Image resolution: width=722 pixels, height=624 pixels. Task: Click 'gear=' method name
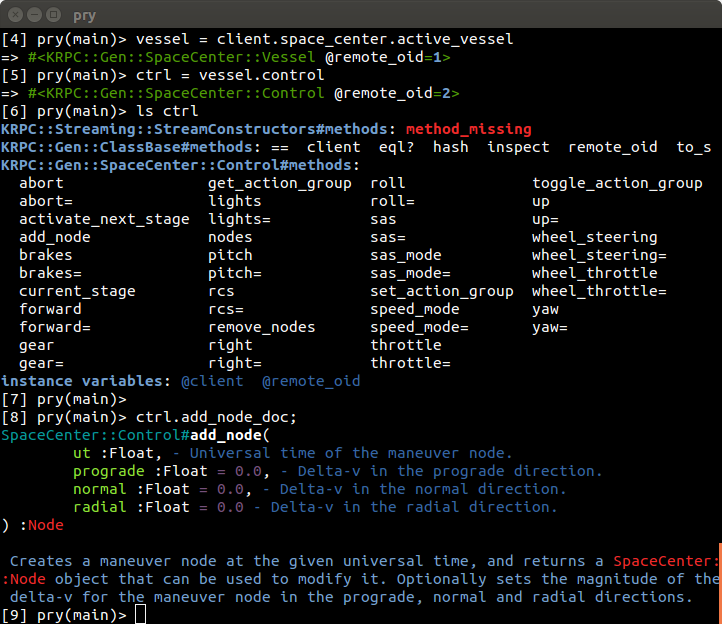point(41,363)
